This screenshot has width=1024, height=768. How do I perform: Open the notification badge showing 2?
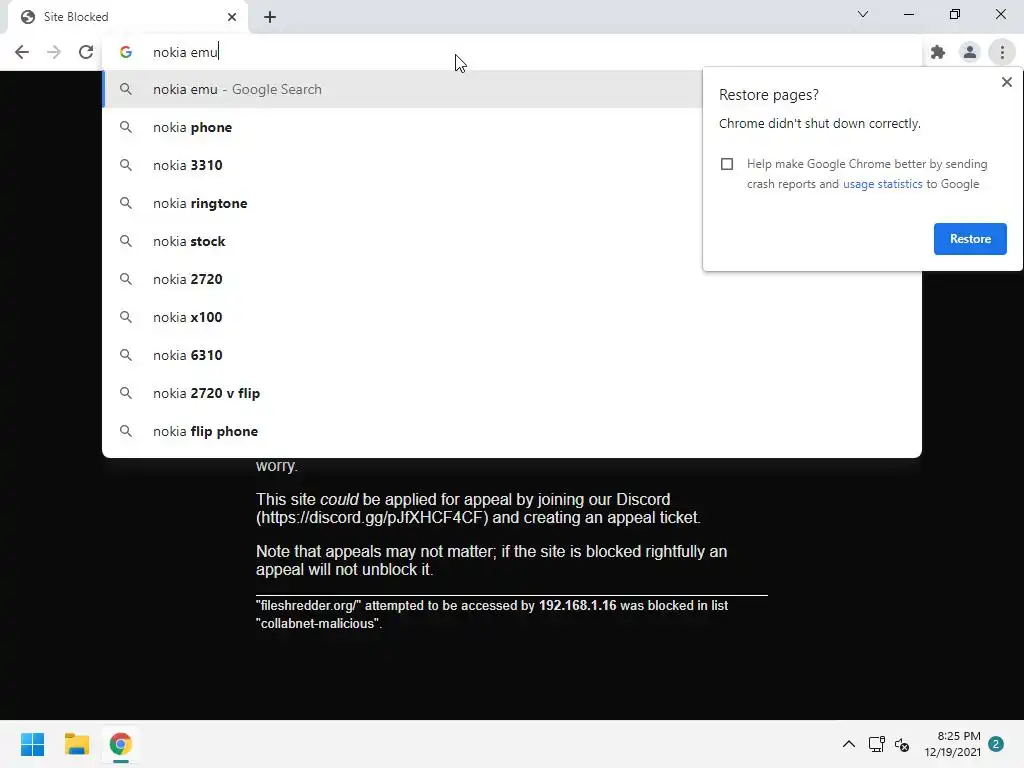pos(995,744)
